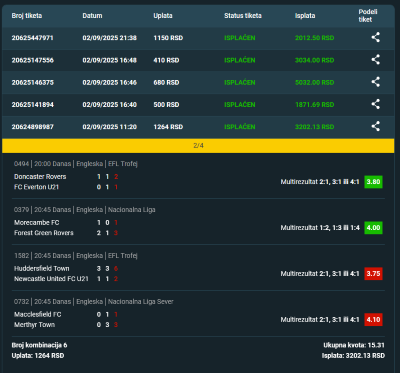Click red odds 3.75 for Huddersfield Town
The width and height of the screenshot is (400, 373).
click(x=373, y=274)
